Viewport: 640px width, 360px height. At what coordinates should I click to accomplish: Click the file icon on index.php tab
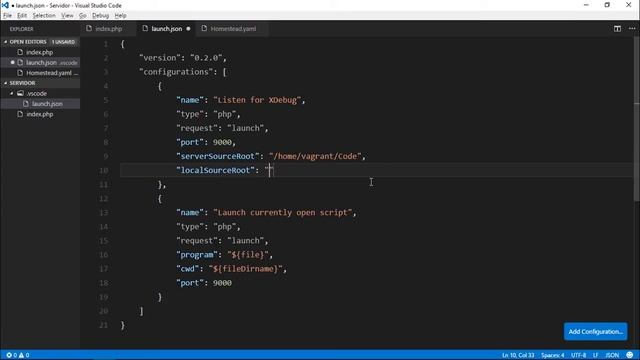pos(89,29)
